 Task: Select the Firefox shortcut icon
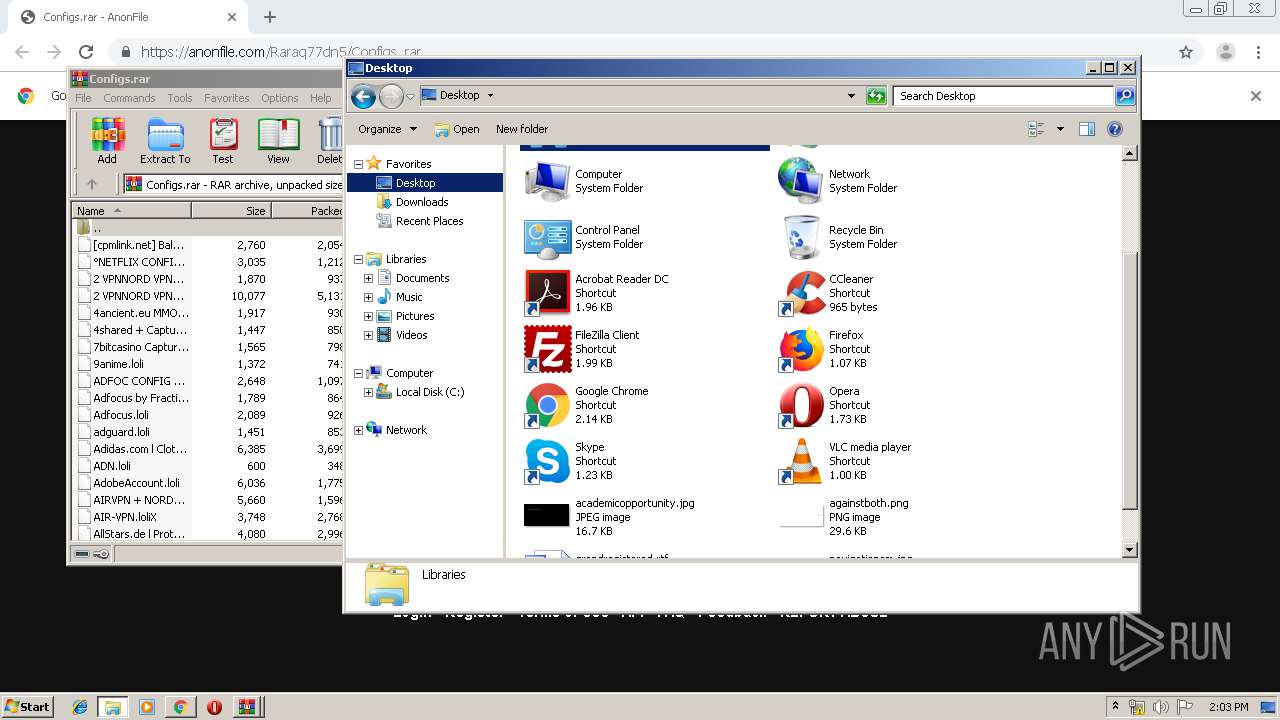[x=802, y=349]
